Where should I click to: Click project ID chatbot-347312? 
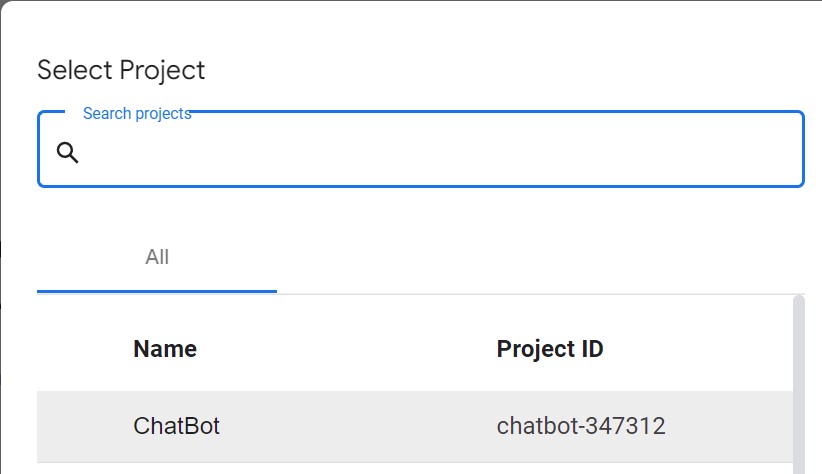(581, 426)
